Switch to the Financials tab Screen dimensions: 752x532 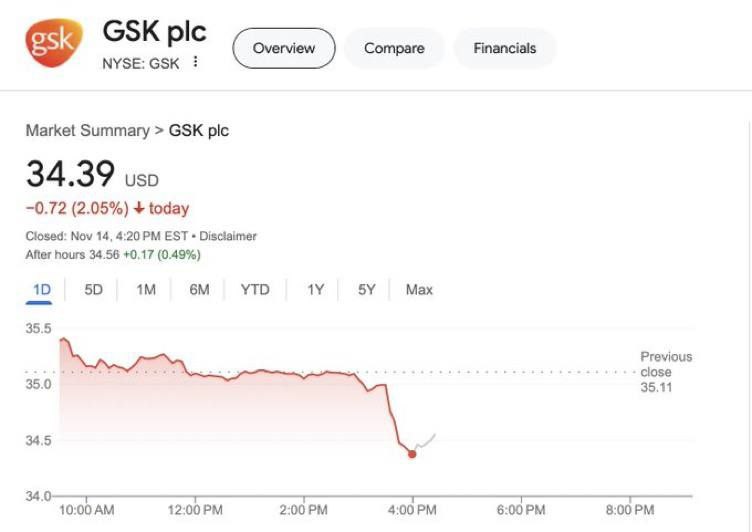tap(505, 48)
